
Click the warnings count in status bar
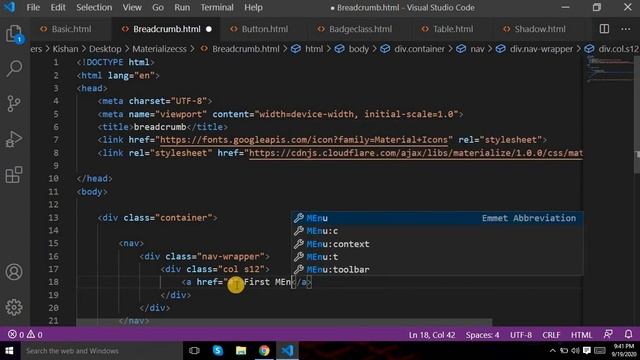coord(35,335)
